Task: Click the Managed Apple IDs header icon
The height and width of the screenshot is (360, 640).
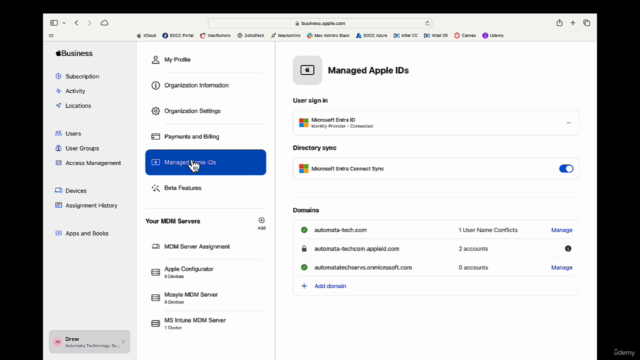Action: 307,70
